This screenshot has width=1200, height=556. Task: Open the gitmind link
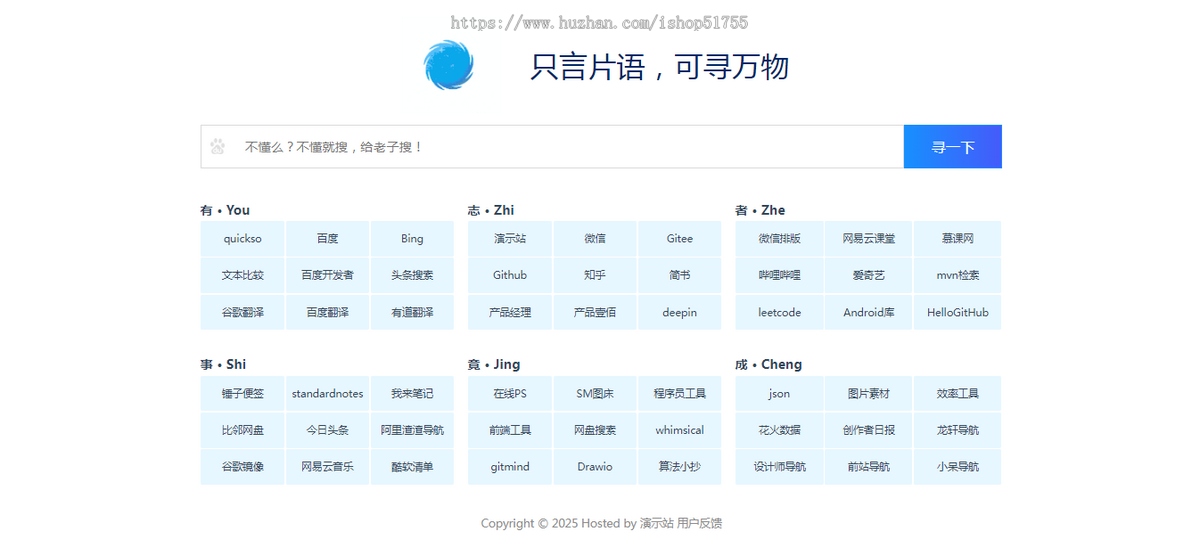click(510, 467)
